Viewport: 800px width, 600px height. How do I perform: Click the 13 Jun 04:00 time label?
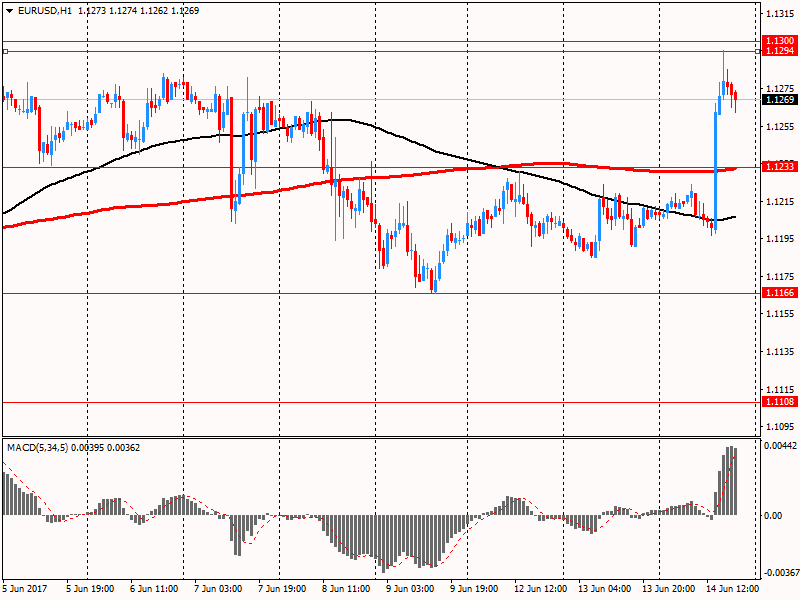[x=605, y=589]
